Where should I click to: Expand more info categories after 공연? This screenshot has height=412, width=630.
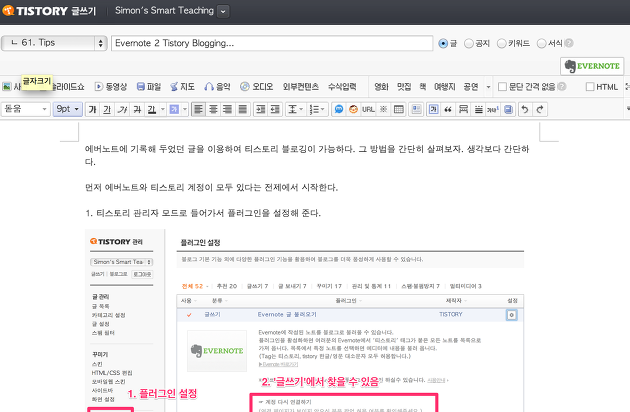[488, 87]
